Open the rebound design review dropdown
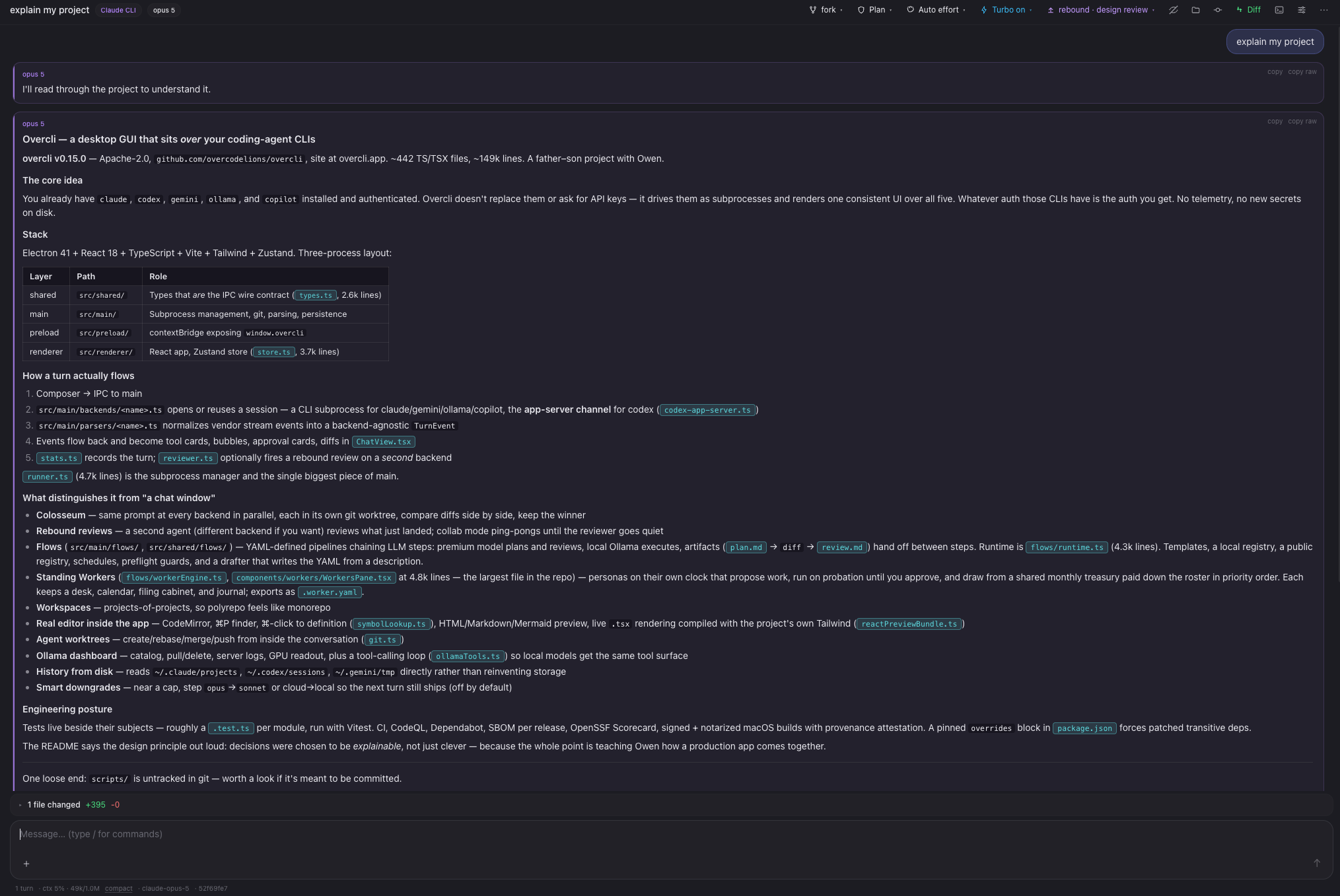 click(x=1101, y=10)
